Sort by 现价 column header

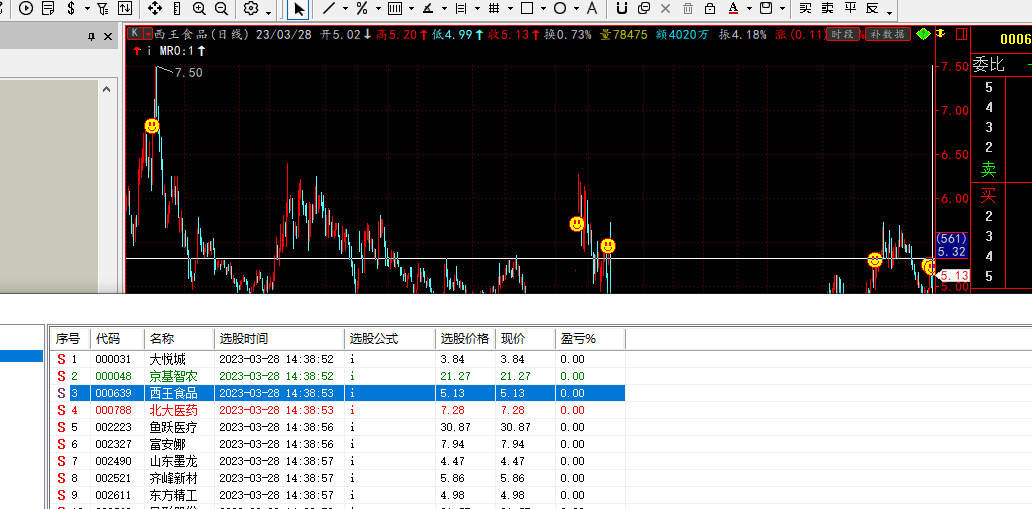tap(525, 339)
